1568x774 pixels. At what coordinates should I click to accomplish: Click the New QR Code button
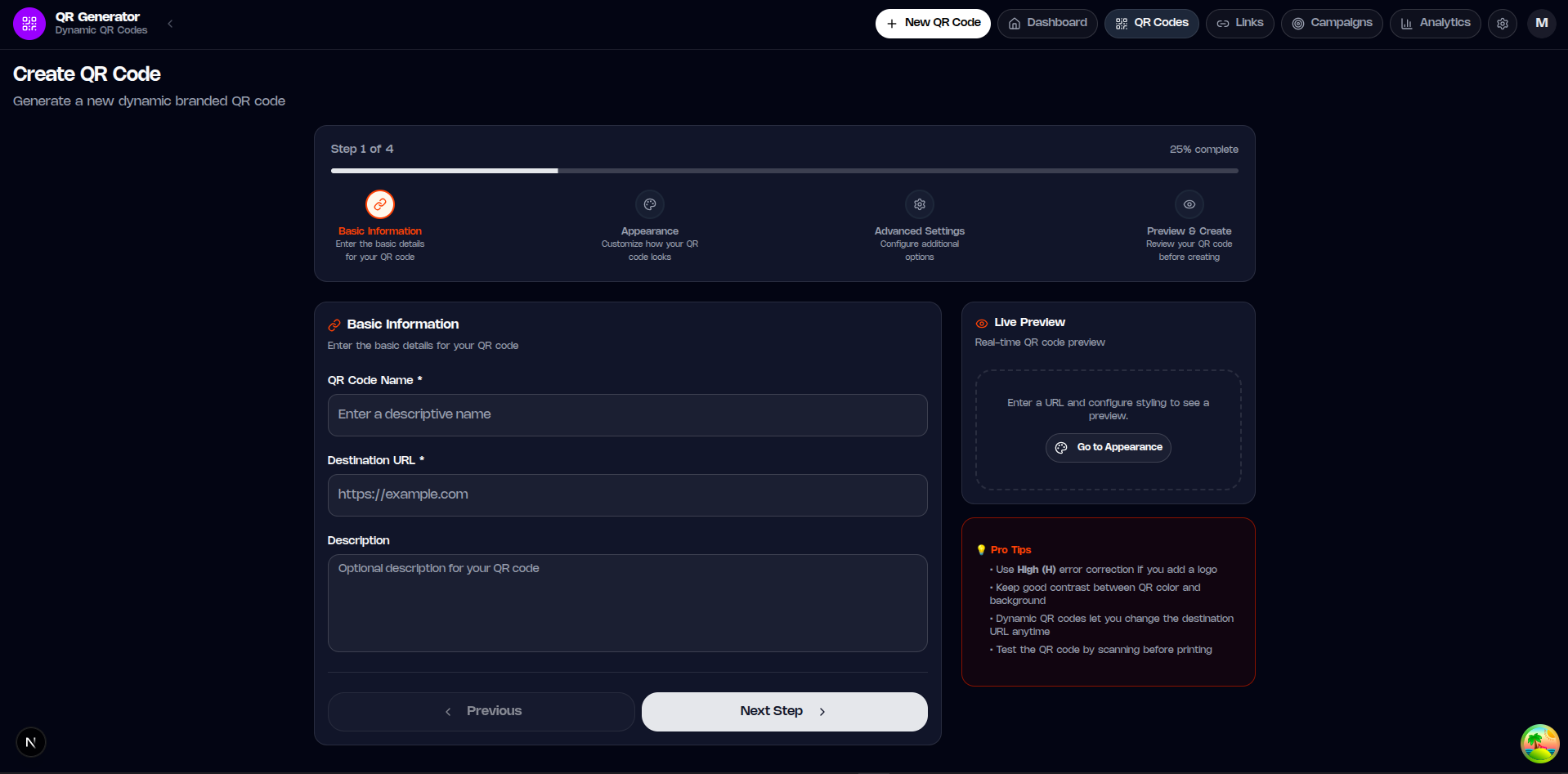point(933,24)
